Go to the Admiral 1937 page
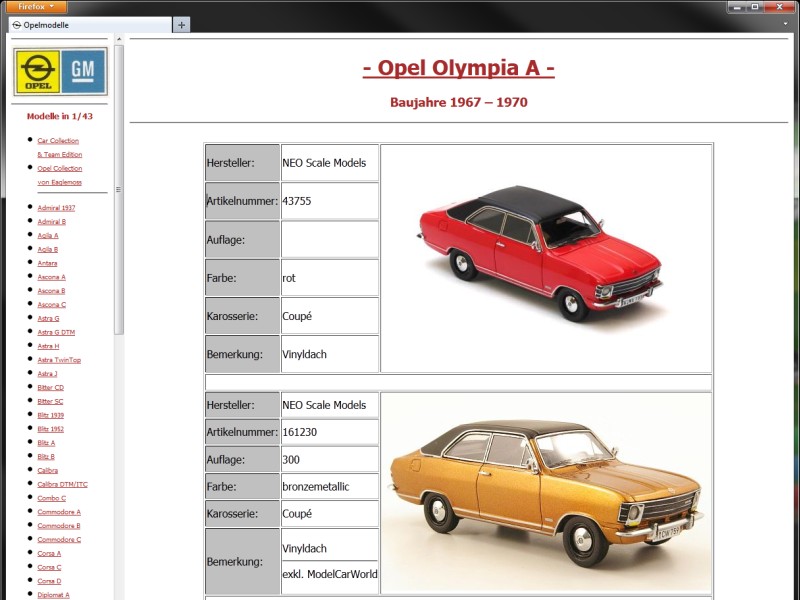This screenshot has height=600, width=800. (56, 208)
